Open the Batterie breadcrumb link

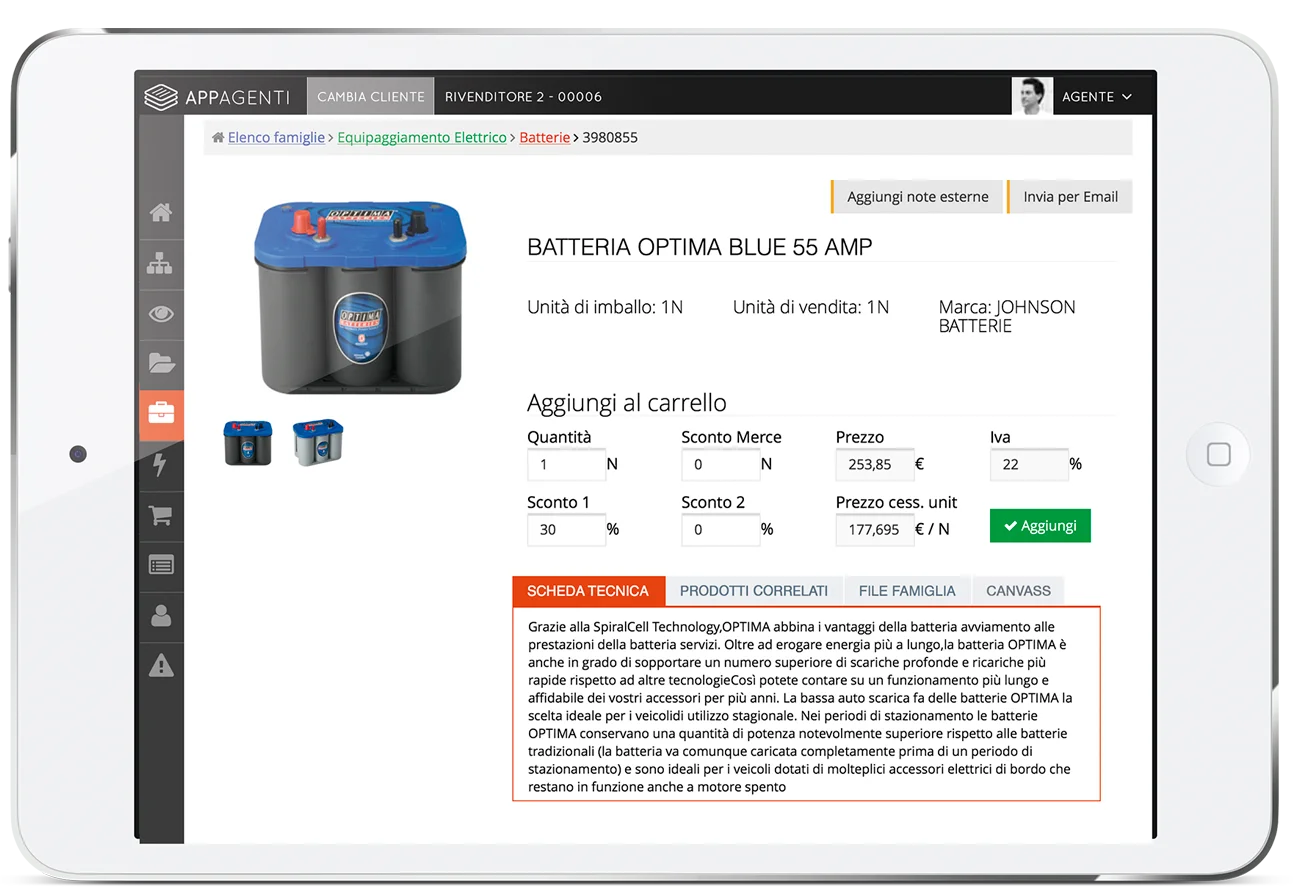(x=544, y=137)
